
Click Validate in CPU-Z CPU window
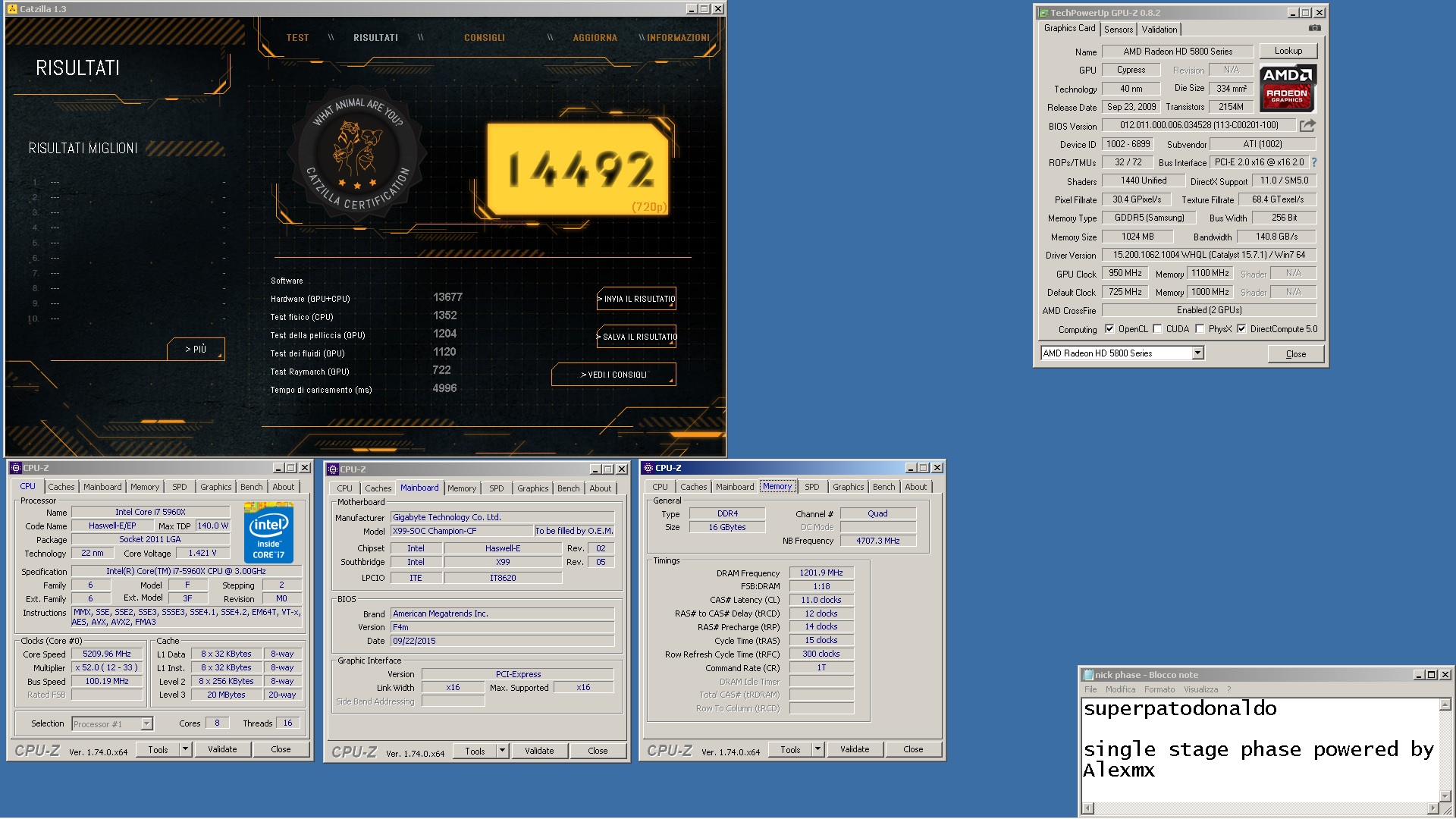(x=222, y=749)
